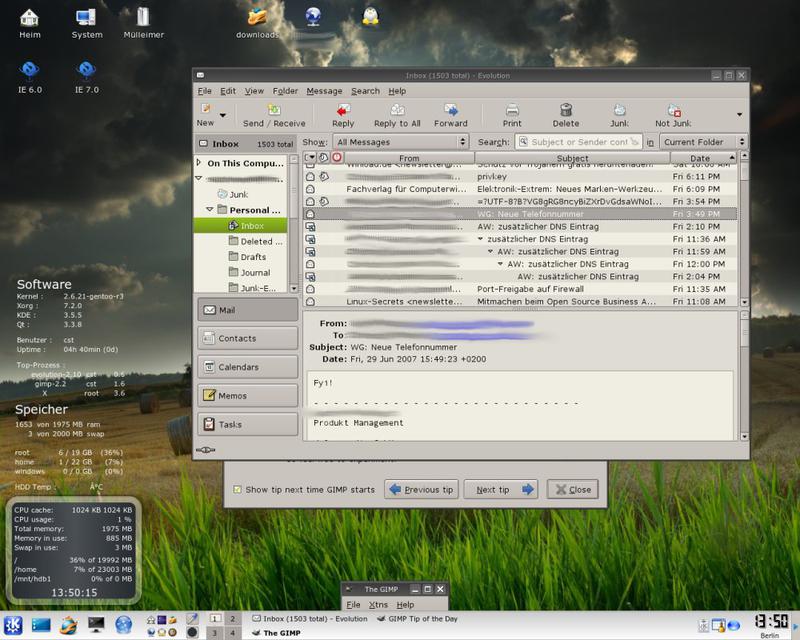This screenshot has width=800, height=640.
Task: Open the Xtns menu in GIMP
Action: click(378, 605)
